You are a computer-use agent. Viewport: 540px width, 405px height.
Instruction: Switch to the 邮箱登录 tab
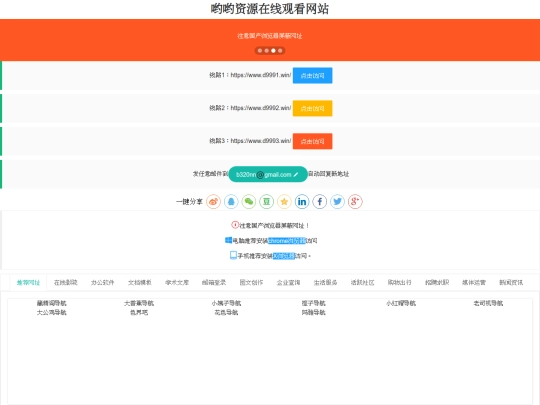[x=214, y=282]
